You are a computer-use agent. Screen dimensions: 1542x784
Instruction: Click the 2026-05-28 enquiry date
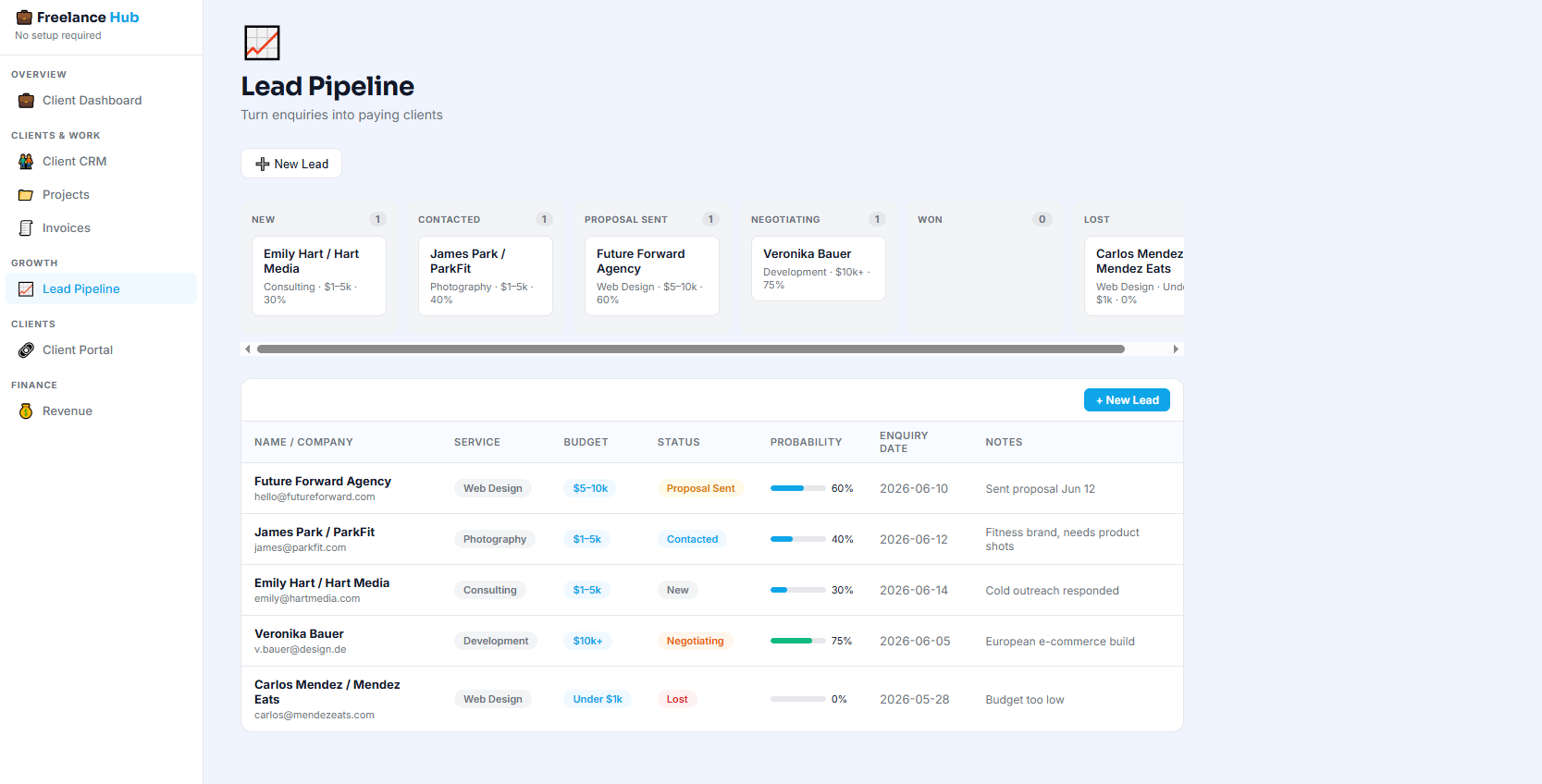coord(915,700)
